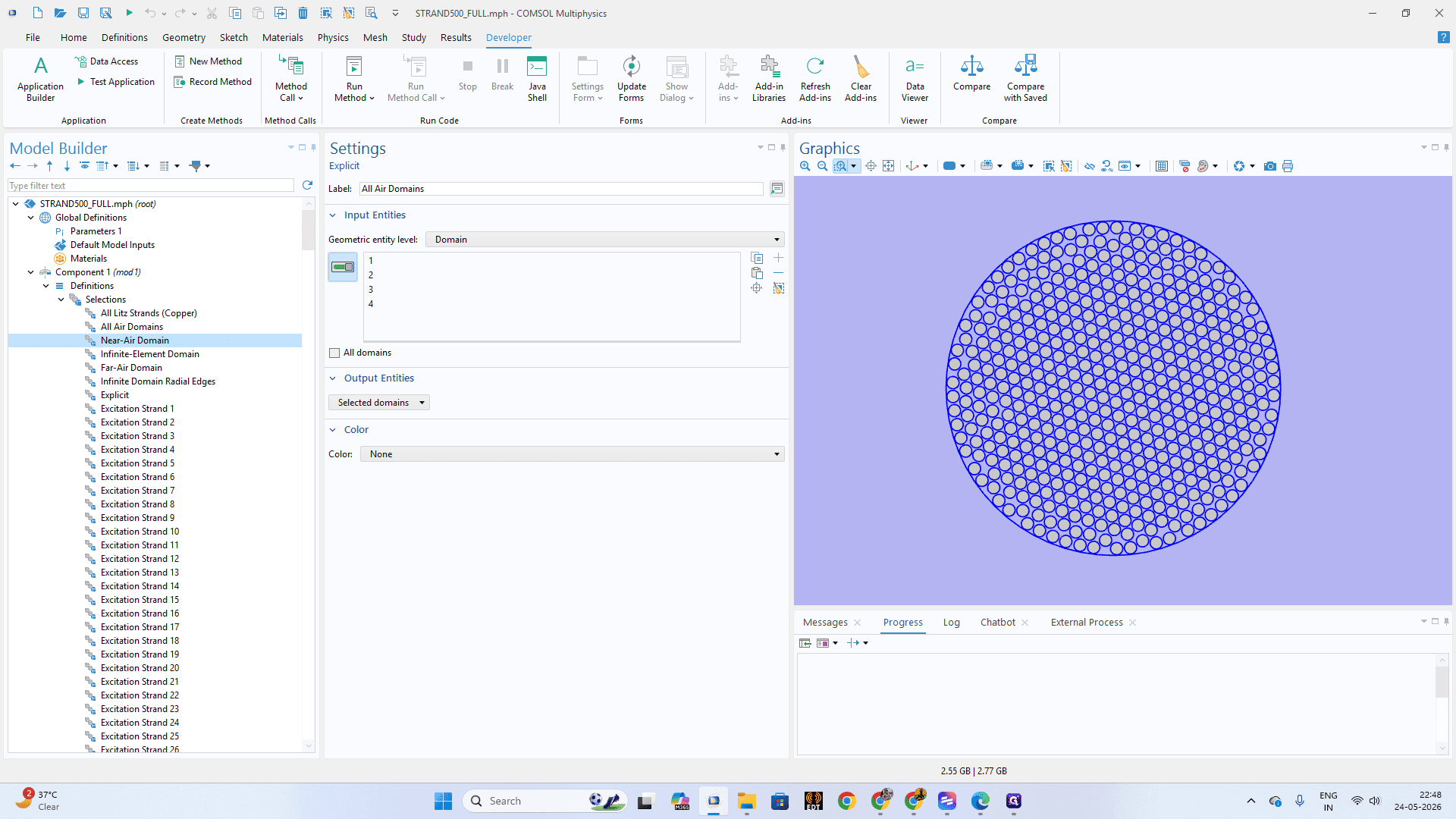Click the Java Shell icon

pyautogui.click(x=537, y=78)
